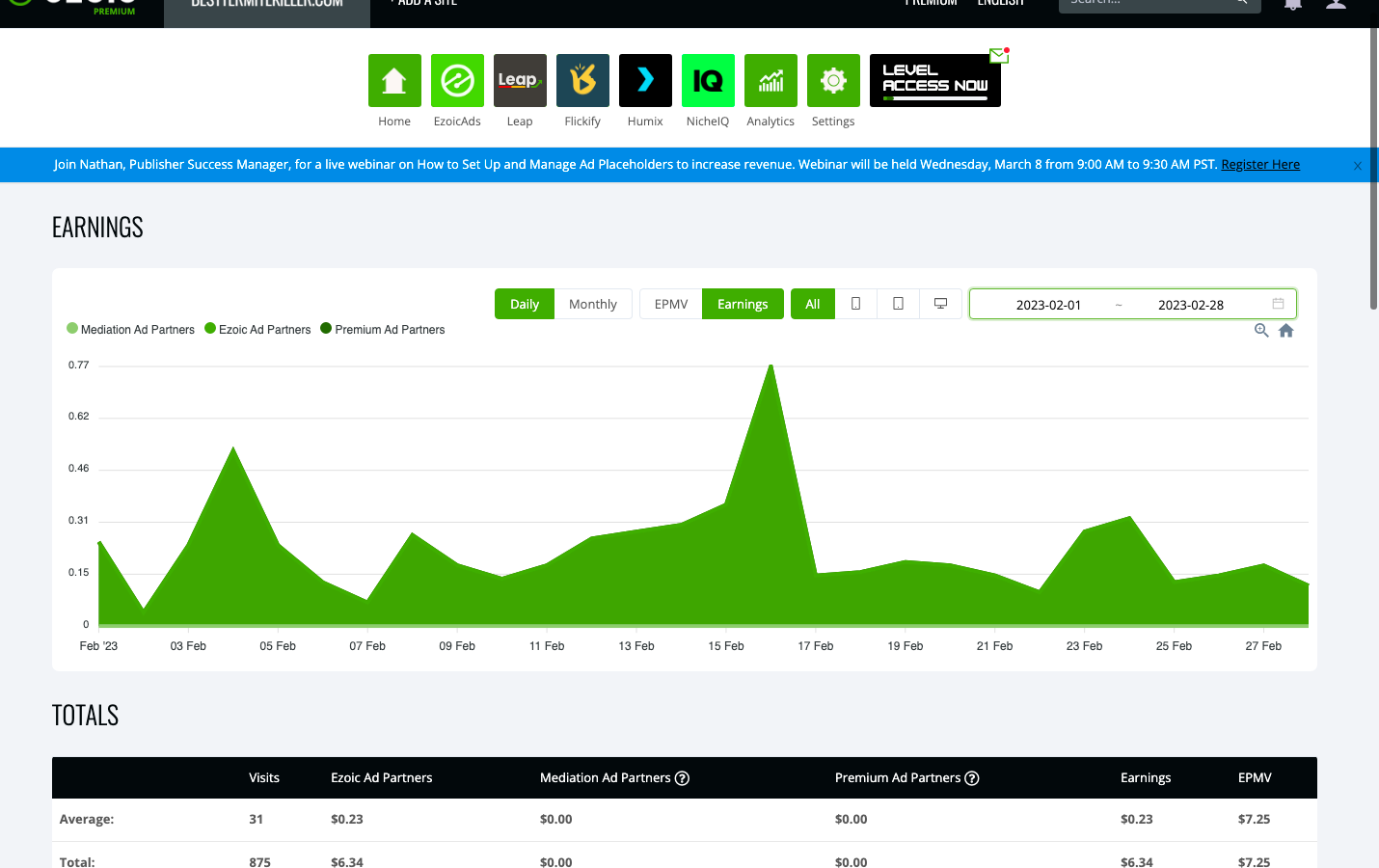This screenshot has height=868, width=1379.
Task: Launch the Leap tool icon
Action: [520, 80]
